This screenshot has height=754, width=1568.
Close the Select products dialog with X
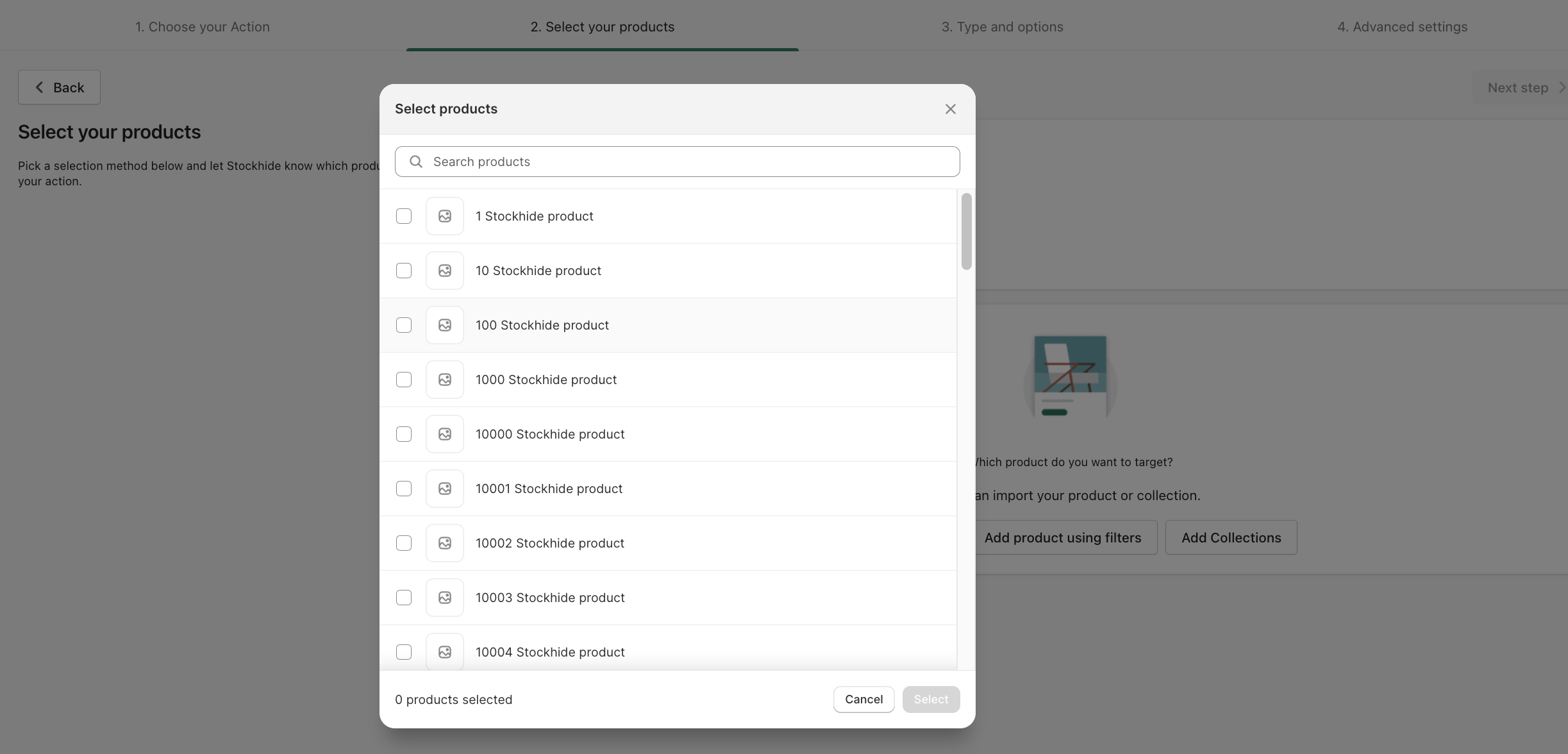coord(950,109)
